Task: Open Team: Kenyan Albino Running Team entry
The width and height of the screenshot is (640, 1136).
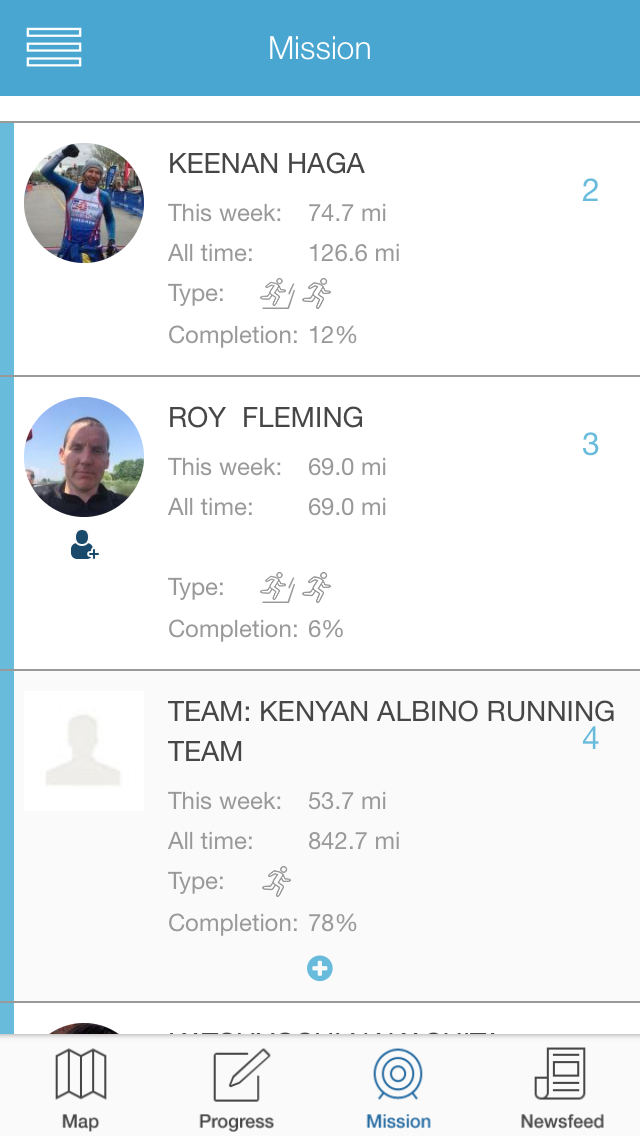Action: click(x=391, y=731)
